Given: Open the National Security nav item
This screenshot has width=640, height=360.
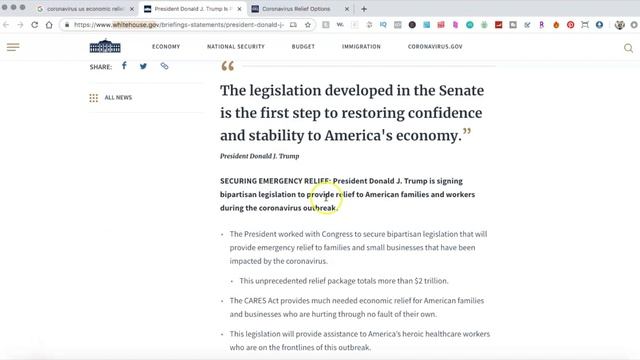Looking at the screenshot, I should [x=236, y=47].
